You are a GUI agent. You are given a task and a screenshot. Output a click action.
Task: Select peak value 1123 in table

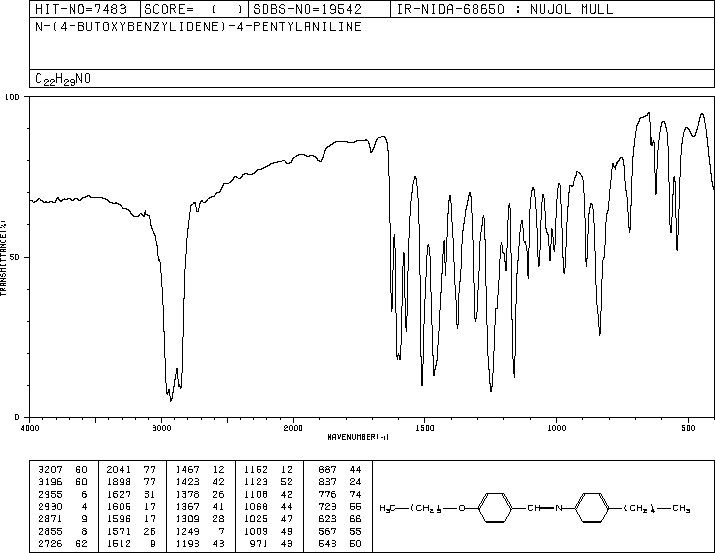pyautogui.click(x=256, y=482)
